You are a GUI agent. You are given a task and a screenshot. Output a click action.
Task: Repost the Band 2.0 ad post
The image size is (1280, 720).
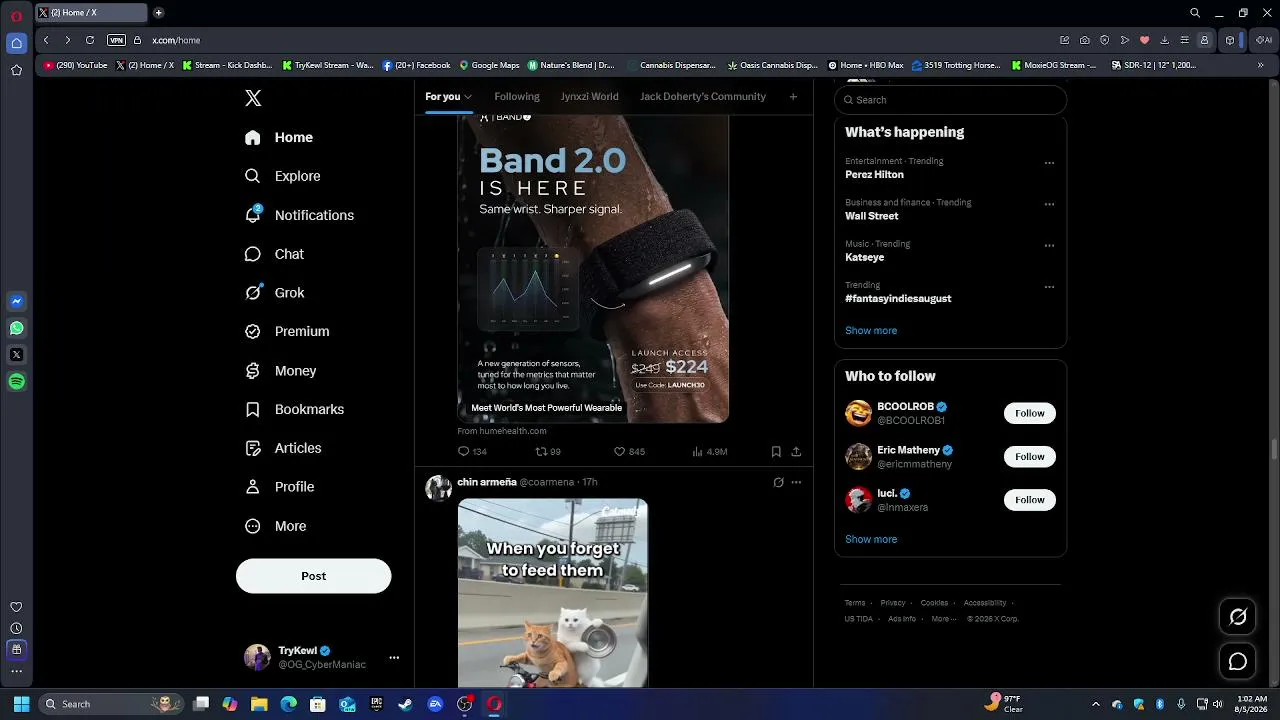[542, 452]
